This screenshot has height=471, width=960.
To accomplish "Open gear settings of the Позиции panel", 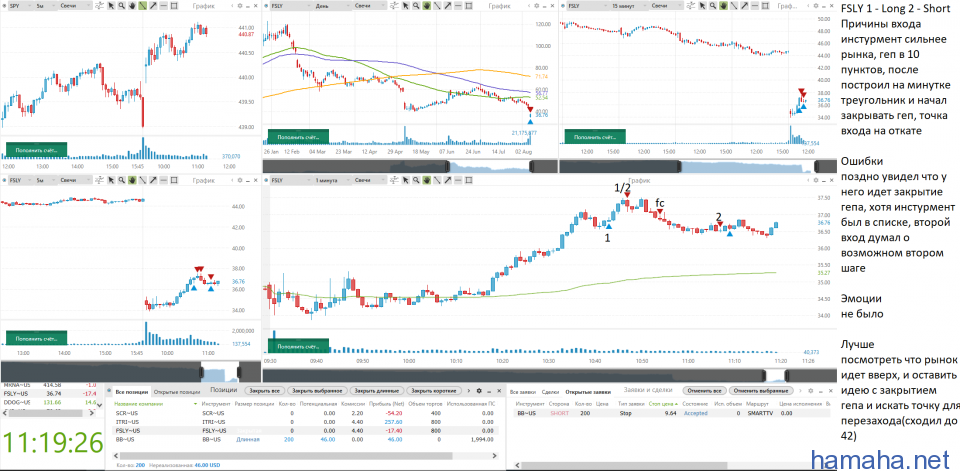I will [x=479, y=390].
